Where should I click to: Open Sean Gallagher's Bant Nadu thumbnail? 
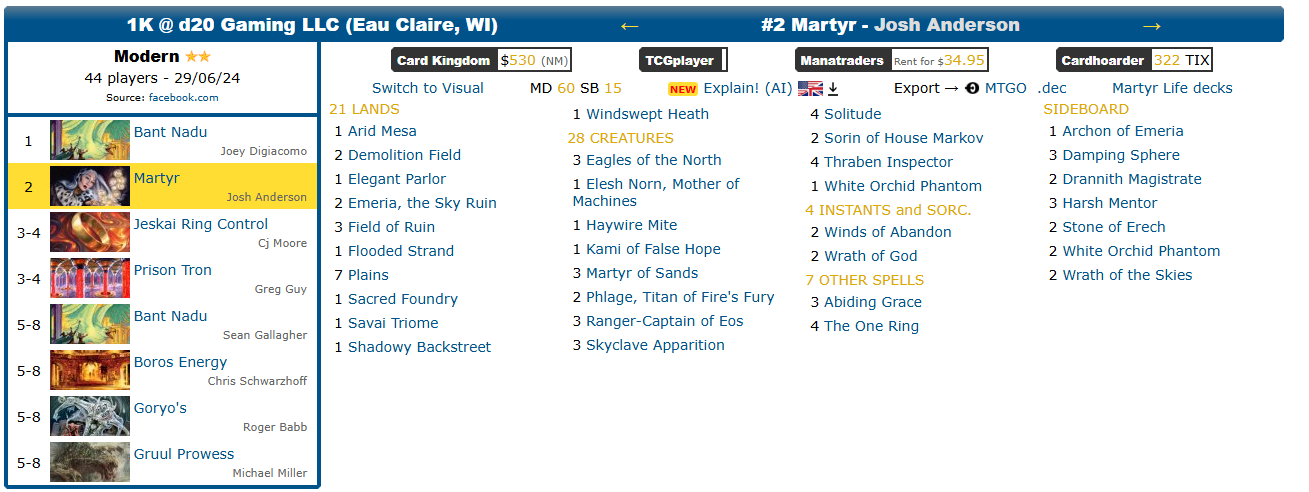[90, 325]
